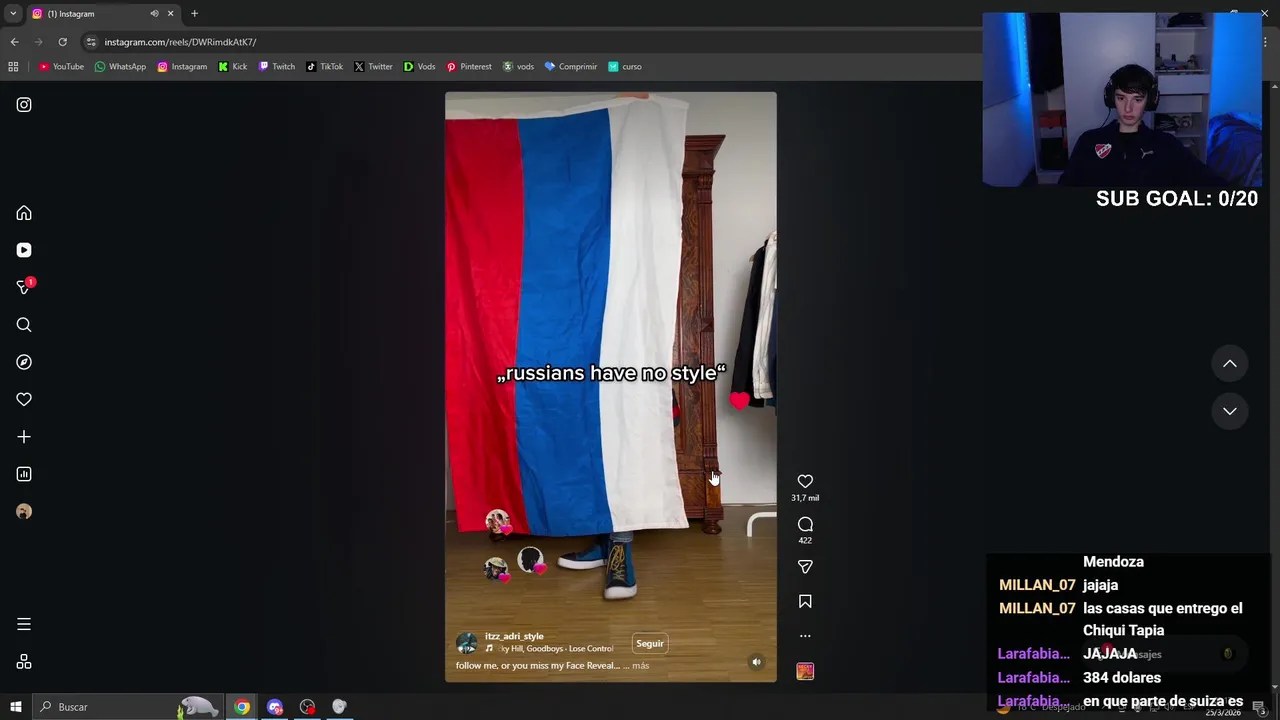Go to Instagram Home in sidebar
The width and height of the screenshot is (1280, 720).
(24, 213)
